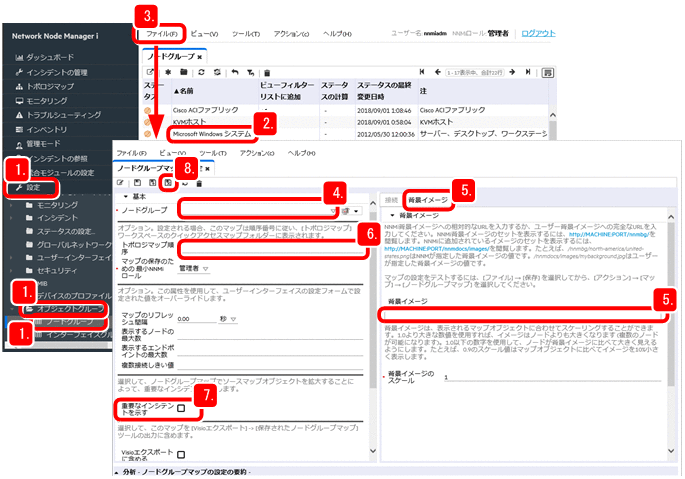The height and width of the screenshot is (479, 685).
Task: Open the lookup dropdown beside ノードグループ field
Action: click(x=351, y=211)
